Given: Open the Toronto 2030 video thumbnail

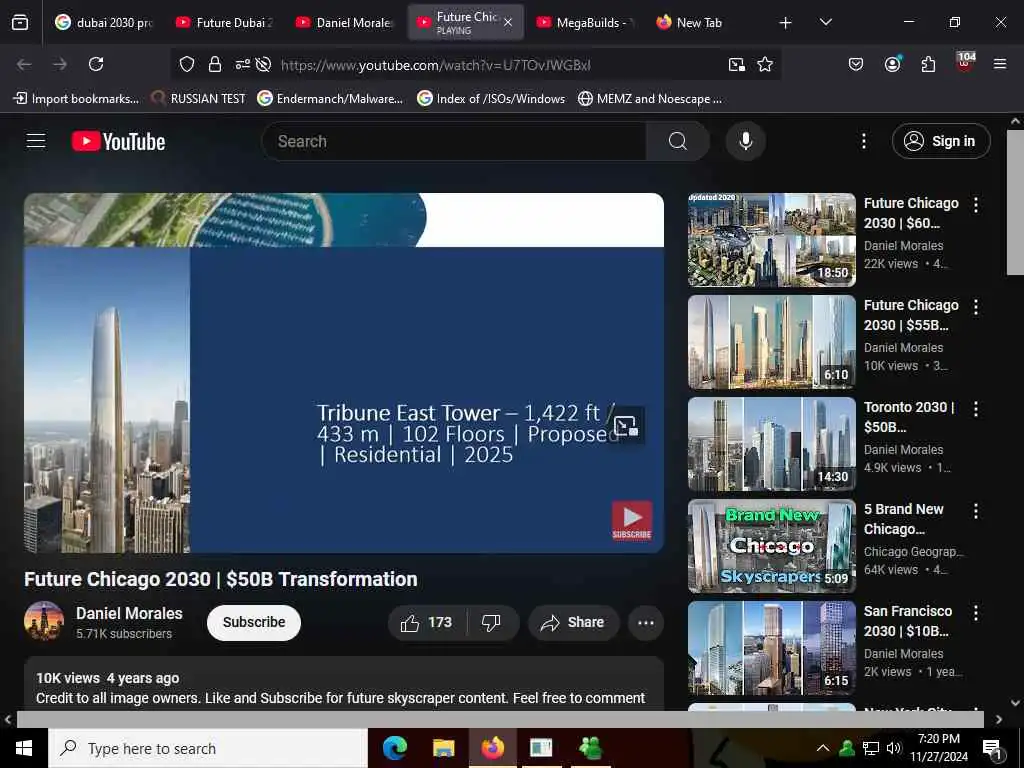Looking at the screenshot, I should coord(771,444).
